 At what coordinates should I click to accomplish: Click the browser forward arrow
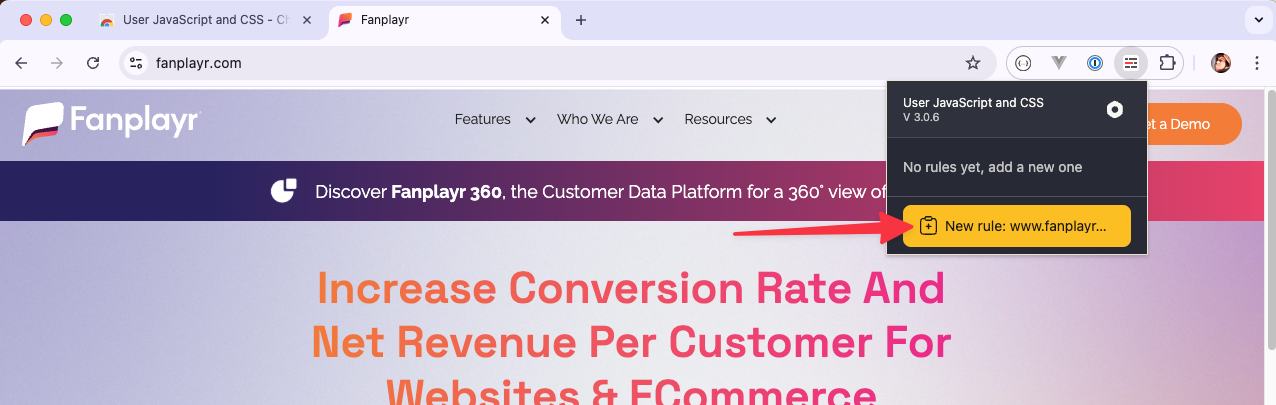click(x=57, y=63)
